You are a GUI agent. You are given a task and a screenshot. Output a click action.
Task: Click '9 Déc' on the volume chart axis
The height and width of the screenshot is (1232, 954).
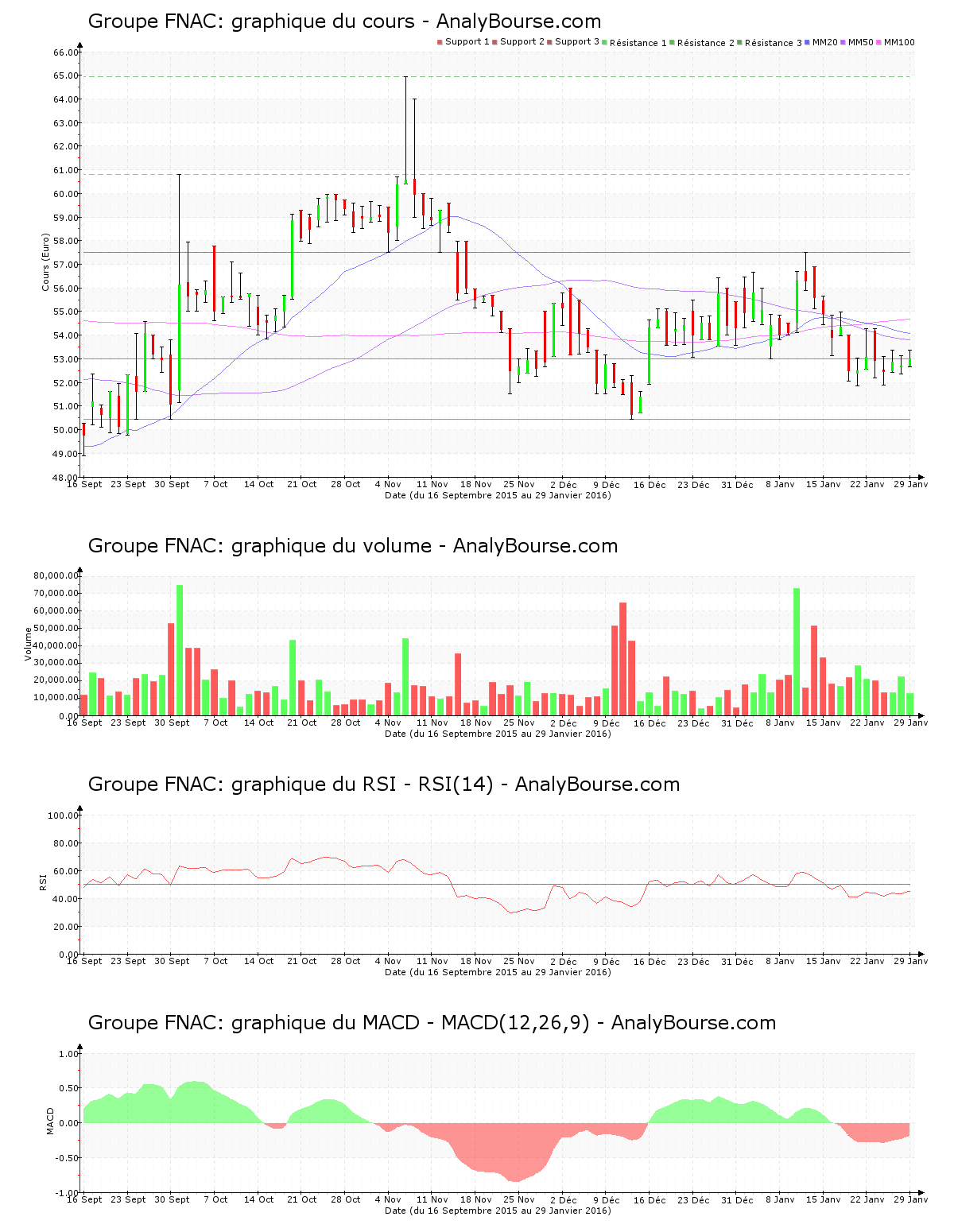coord(606,723)
